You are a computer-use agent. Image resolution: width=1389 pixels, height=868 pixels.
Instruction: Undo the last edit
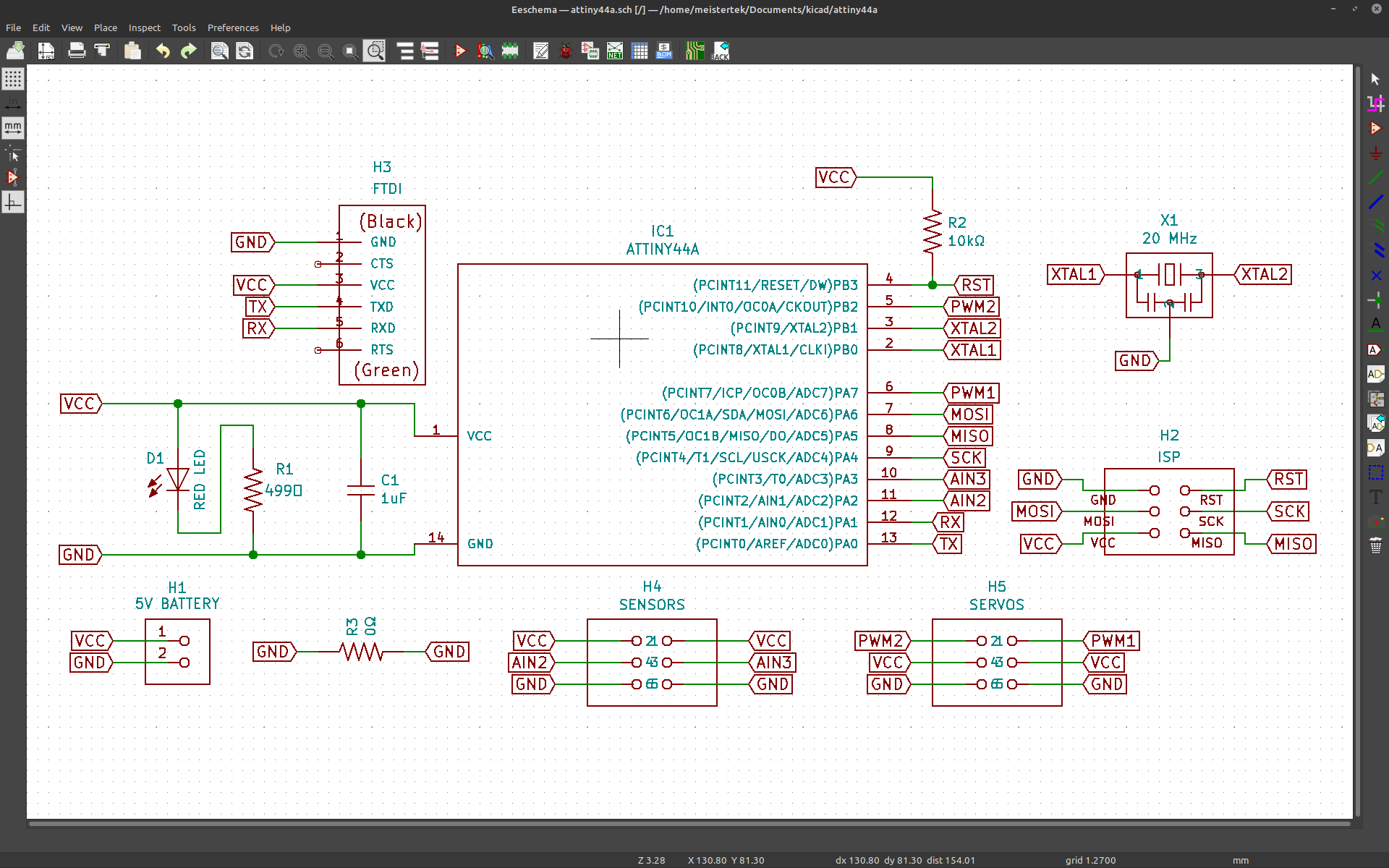click(163, 51)
